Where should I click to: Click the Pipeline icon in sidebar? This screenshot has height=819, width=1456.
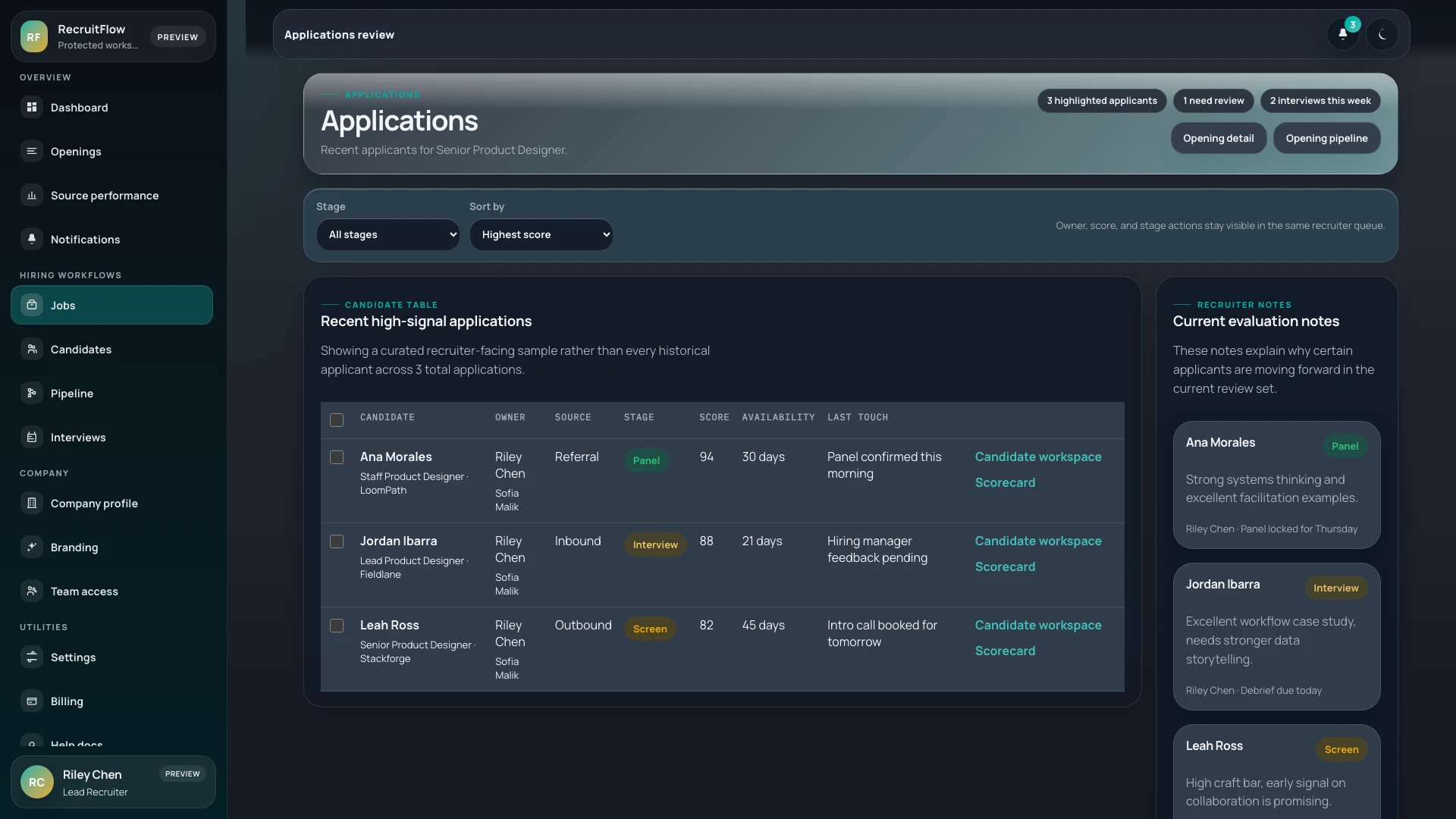pyautogui.click(x=32, y=393)
